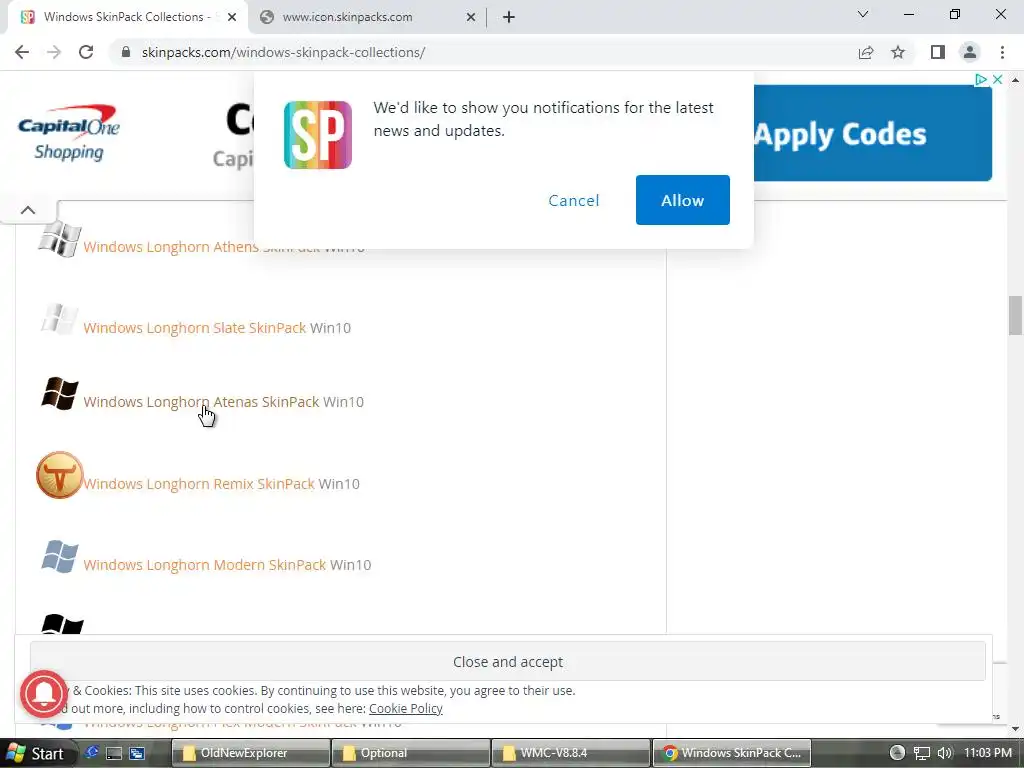Reload the skinpacks page
This screenshot has width=1024, height=768.
pos(86,52)
